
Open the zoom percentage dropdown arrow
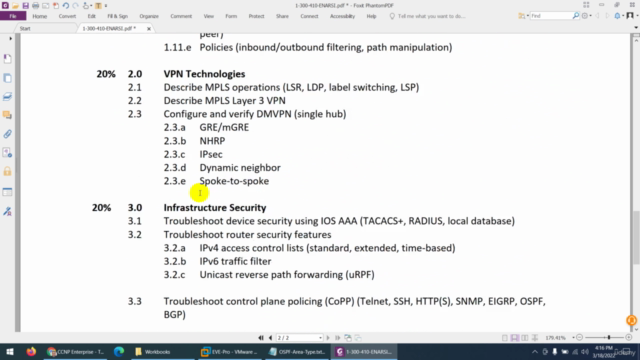[x=573, y=338]
